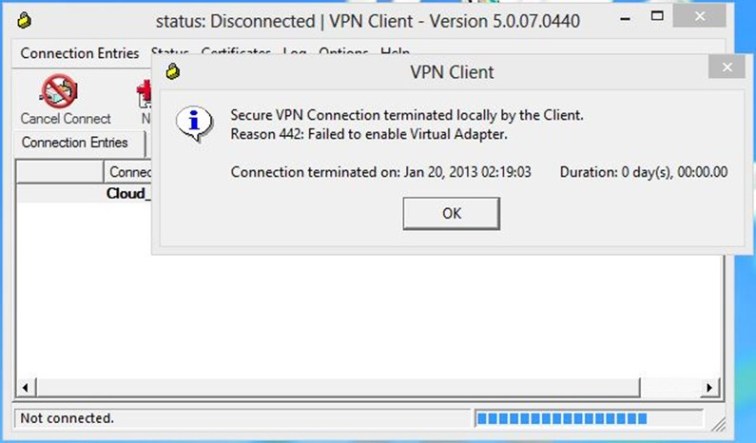
Task: Click the horizontal scrollbar left arrow
Action: [x=25, y=386]
